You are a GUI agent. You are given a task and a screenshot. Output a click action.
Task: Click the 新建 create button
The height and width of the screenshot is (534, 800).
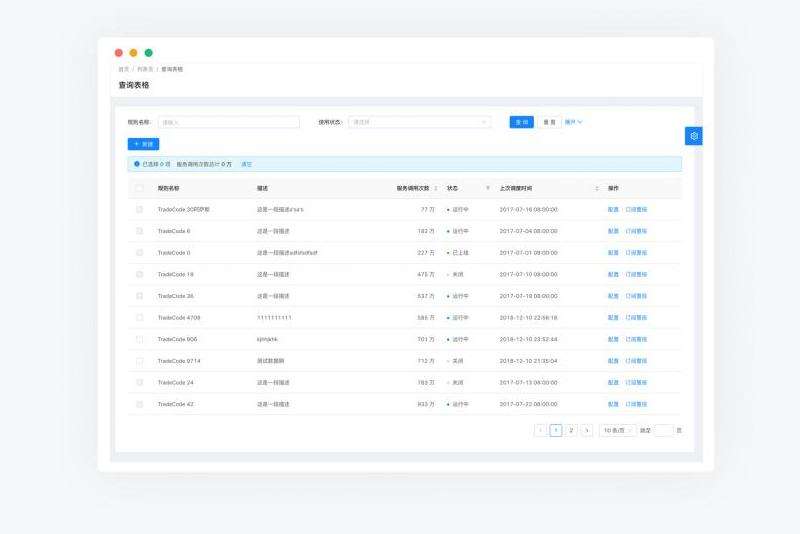click(143, 144)
